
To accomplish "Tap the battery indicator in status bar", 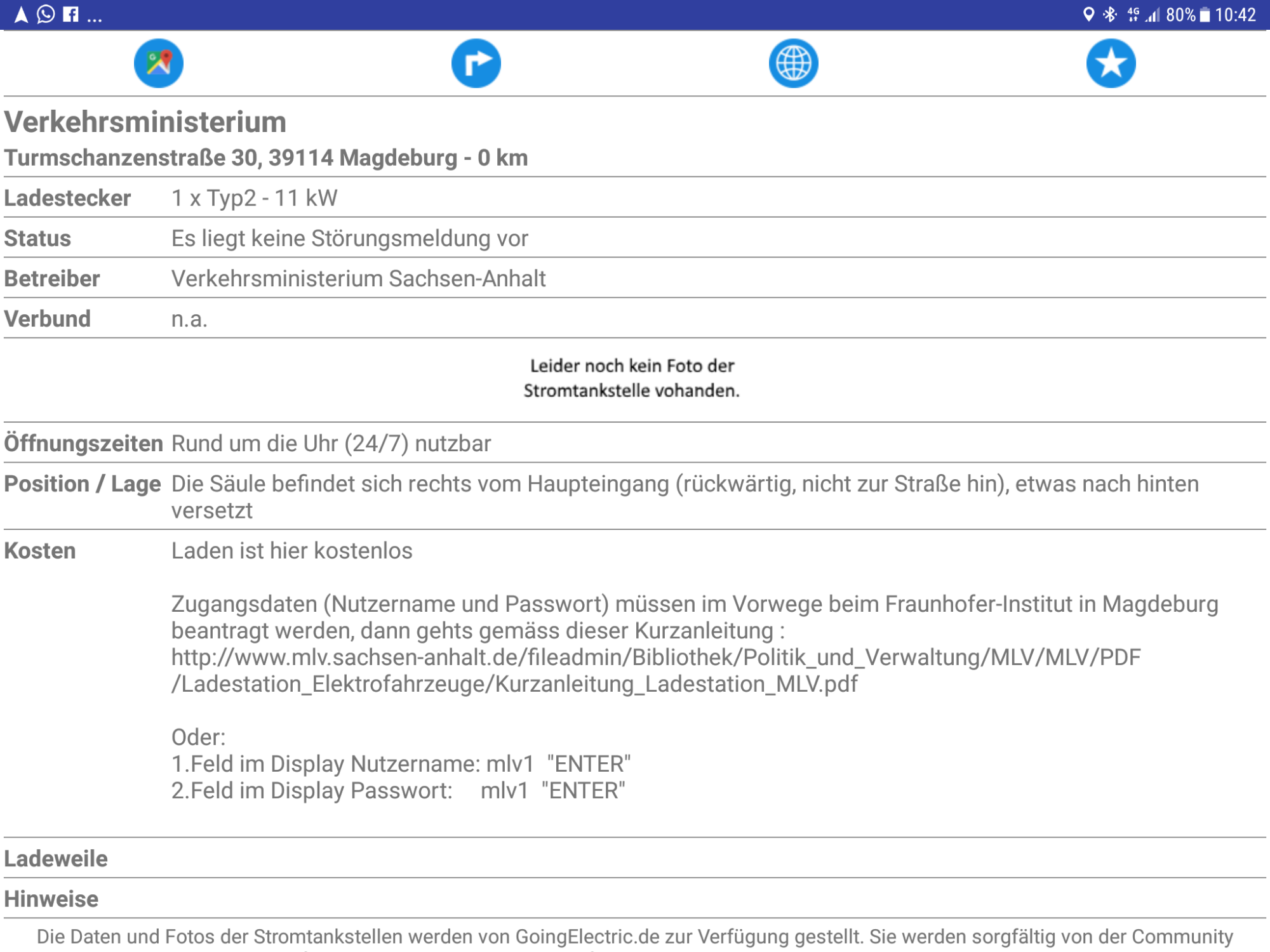I will click(1205, 15).
